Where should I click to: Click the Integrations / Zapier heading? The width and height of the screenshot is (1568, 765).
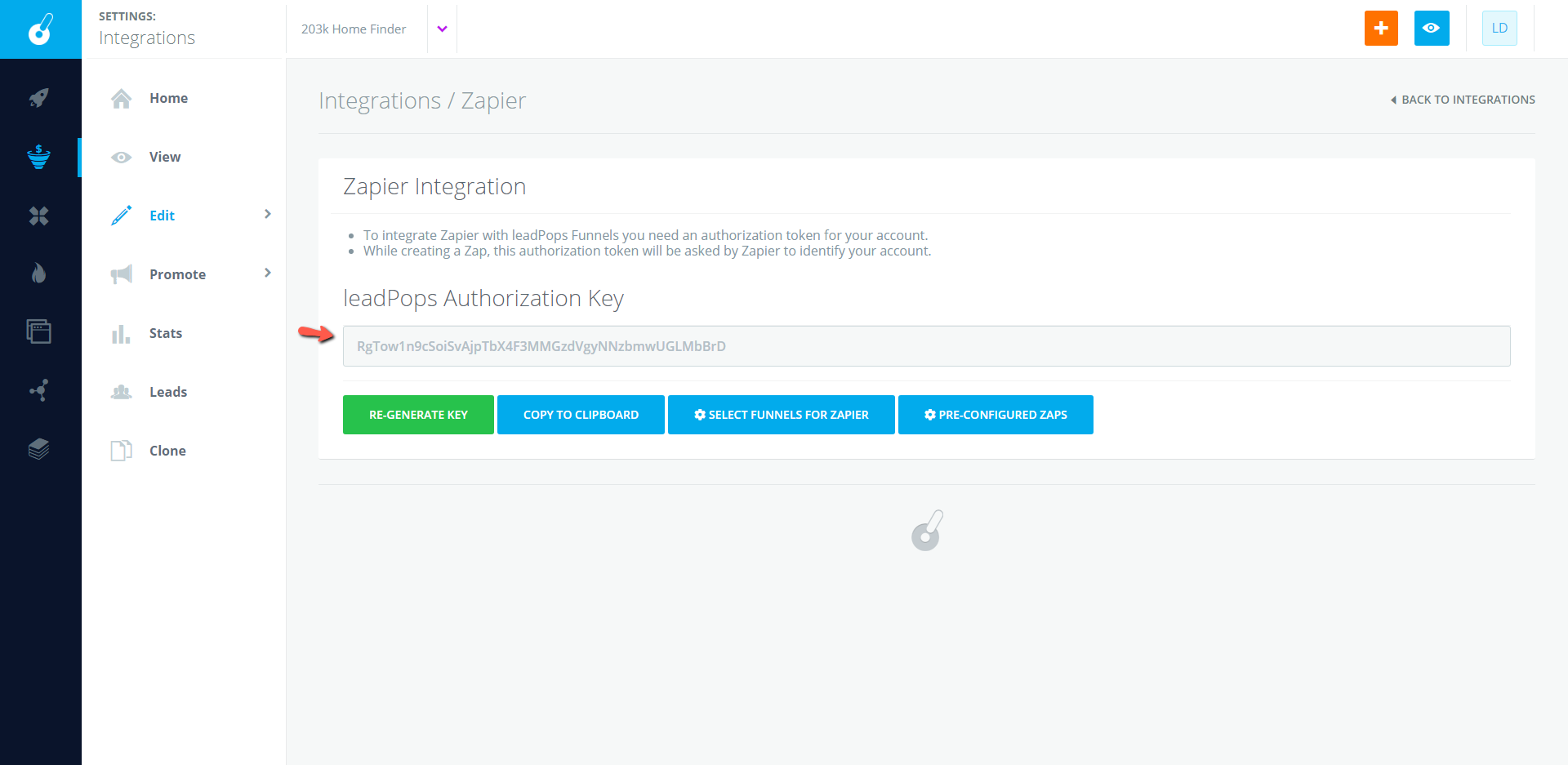pos(422,100)
